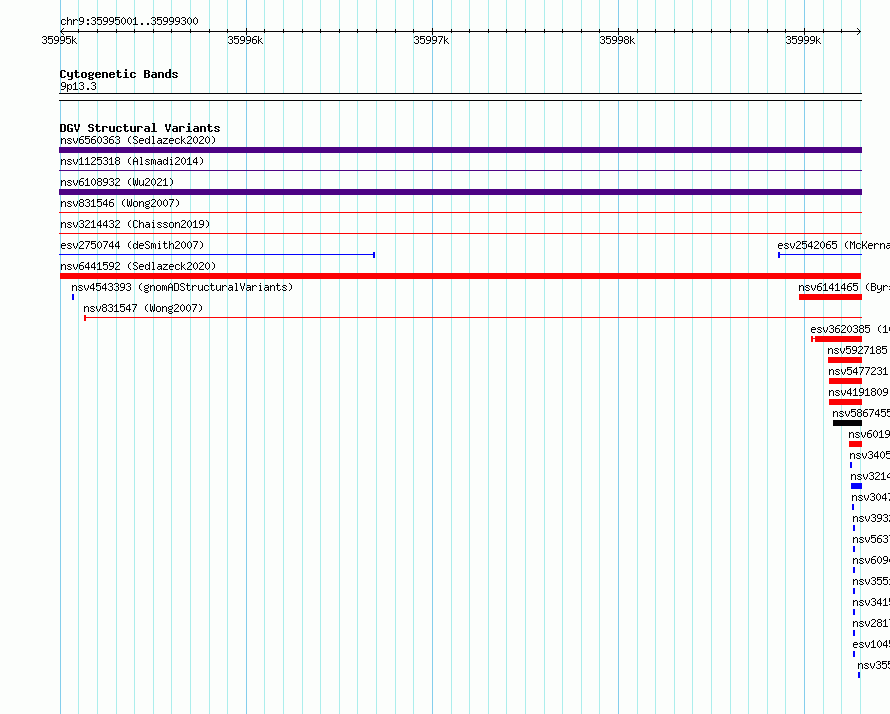The height and width of the screenshot is (714, 890).
Task: Open the truncated nsv3932 variant label
Action: point(871,518)
